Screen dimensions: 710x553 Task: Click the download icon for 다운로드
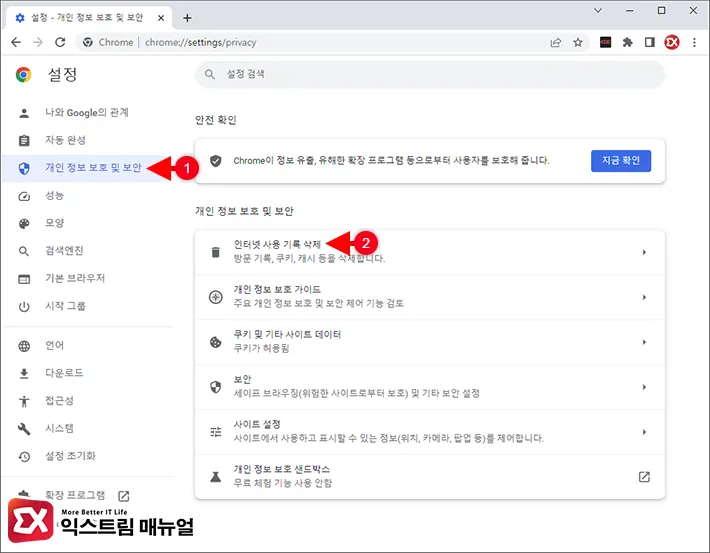[x=24, y=374]
